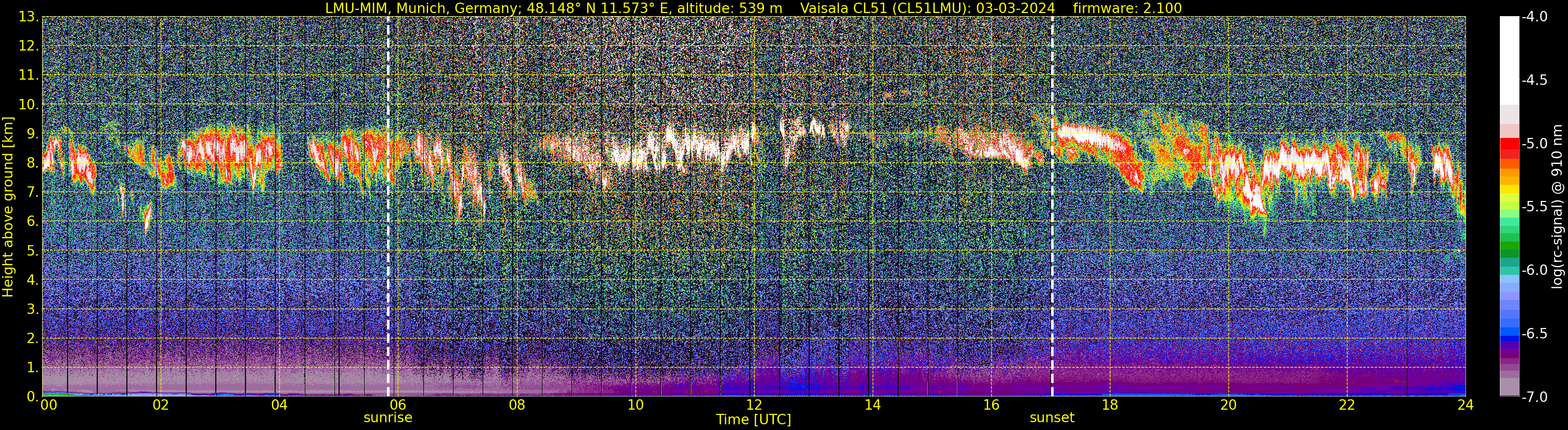Click the '-6.5' colorbar tick label
This screenshot has height=430, width=1568.
(x=1535, y=333)
